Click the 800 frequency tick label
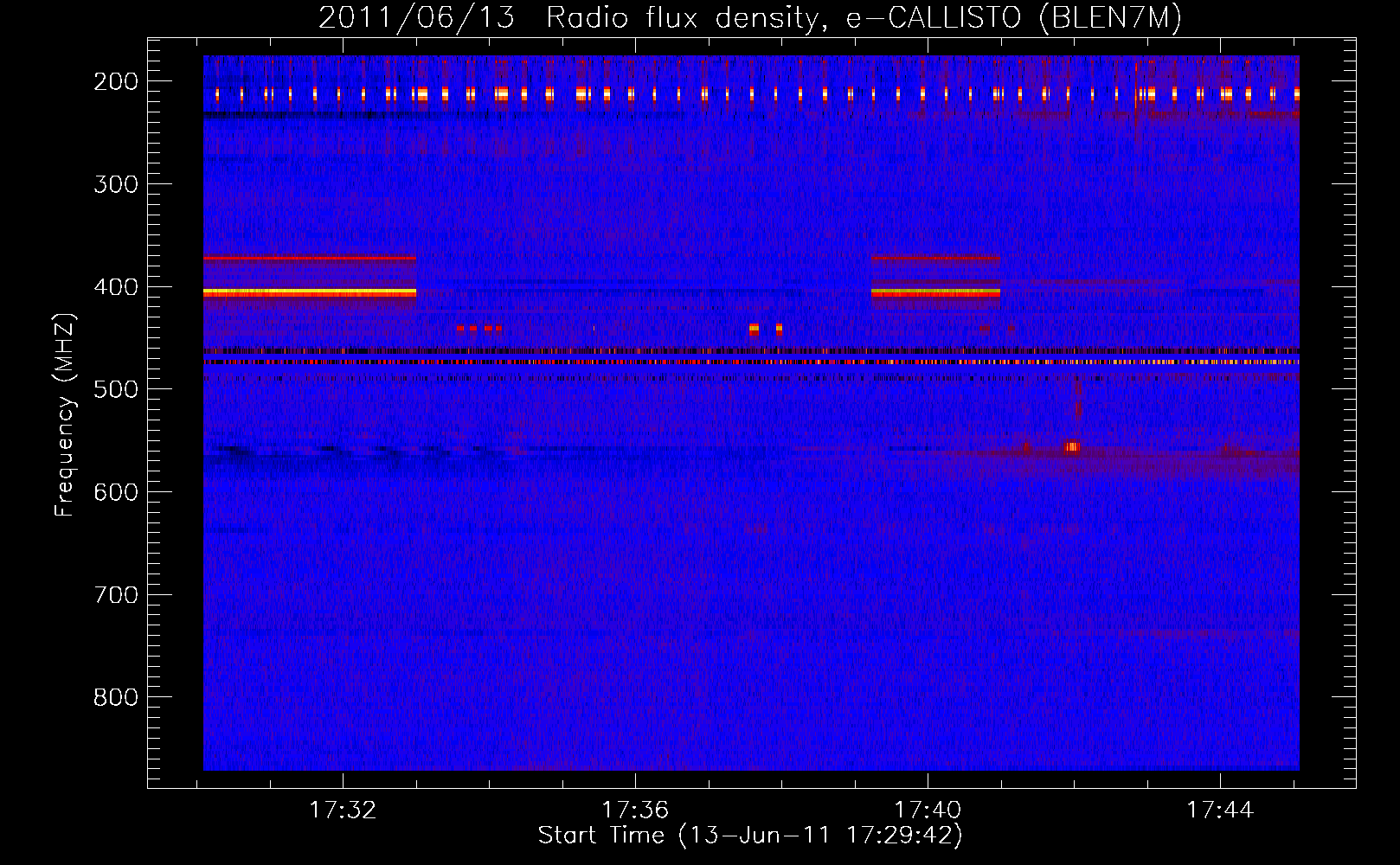Viewport: 1400px width, 865px height. tap(115, 697)
